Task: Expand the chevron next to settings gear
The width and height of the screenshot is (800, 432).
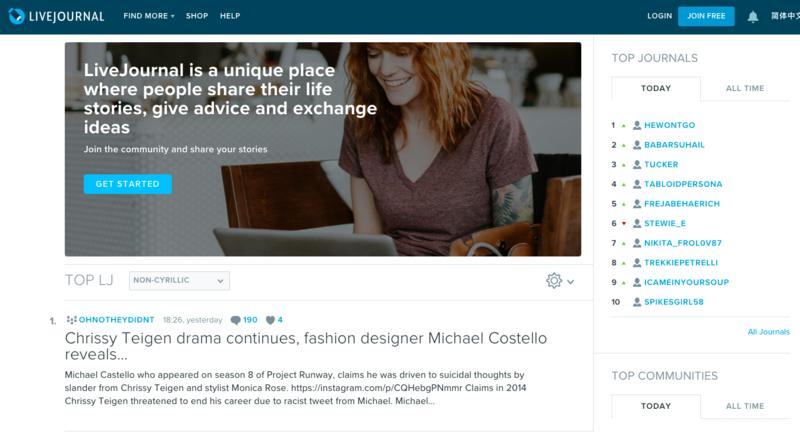Action: [571, 282]
